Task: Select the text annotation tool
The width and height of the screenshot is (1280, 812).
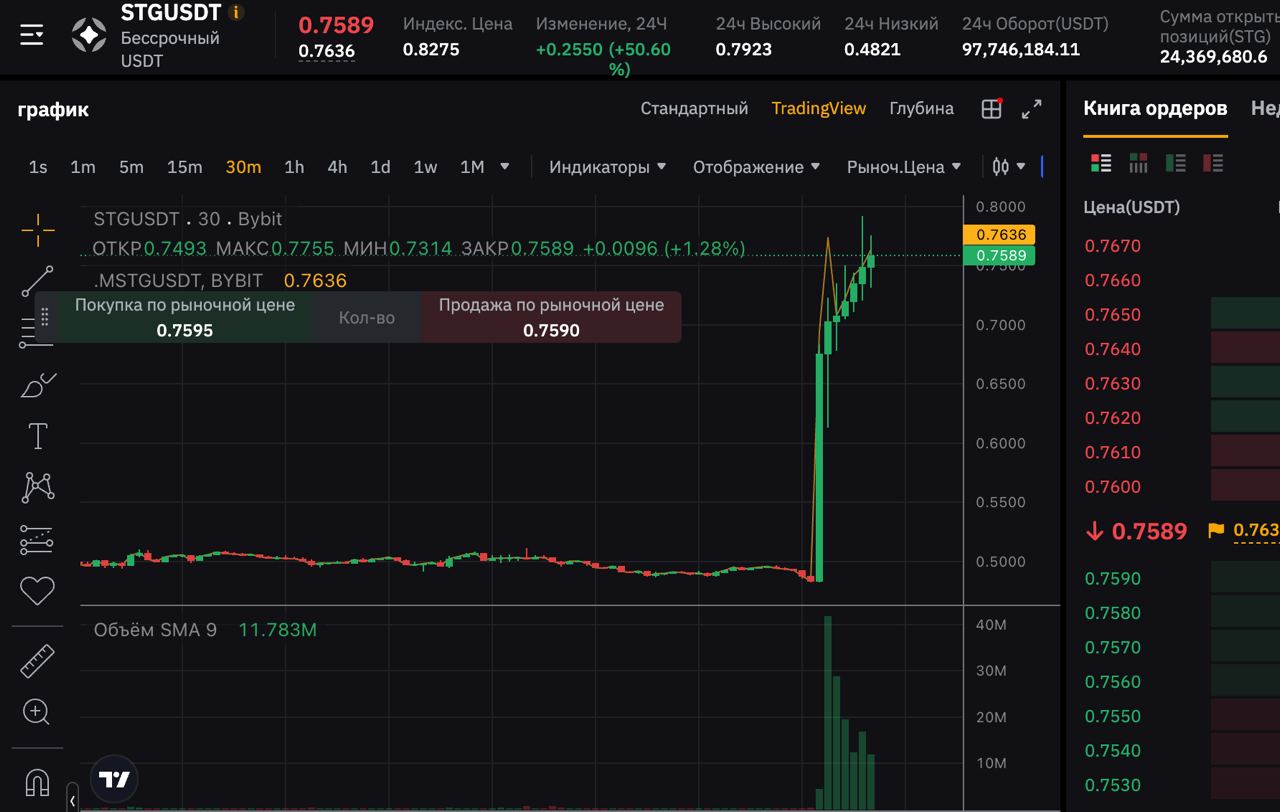Action: coord(38,436)
